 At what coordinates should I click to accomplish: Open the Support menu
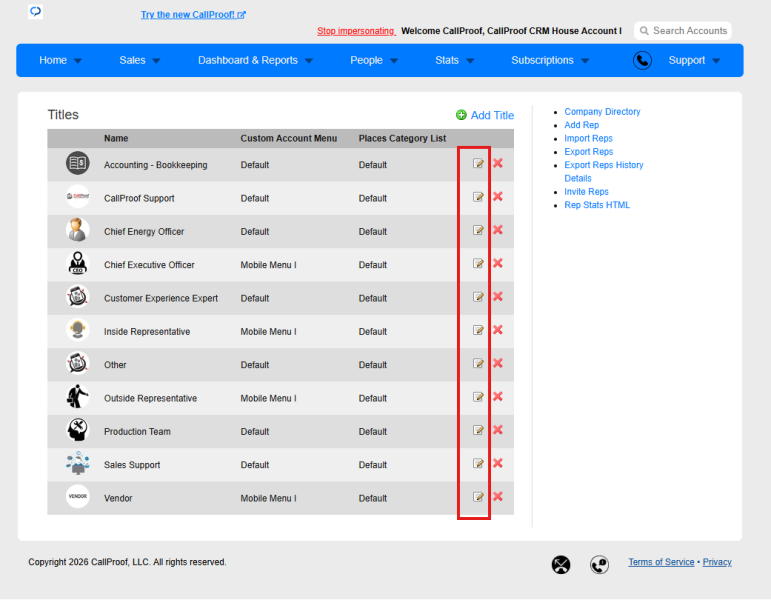click(694, 60)
